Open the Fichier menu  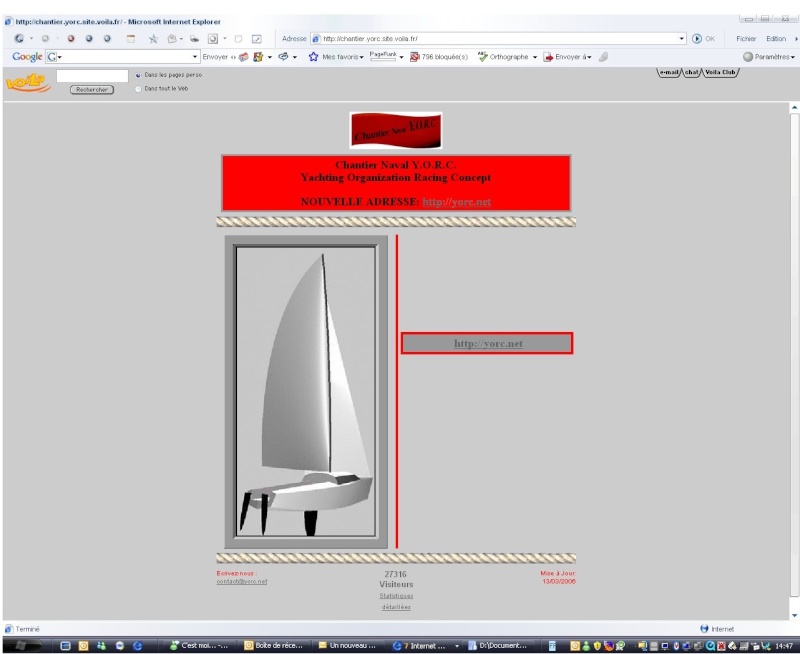coord(746,39)
